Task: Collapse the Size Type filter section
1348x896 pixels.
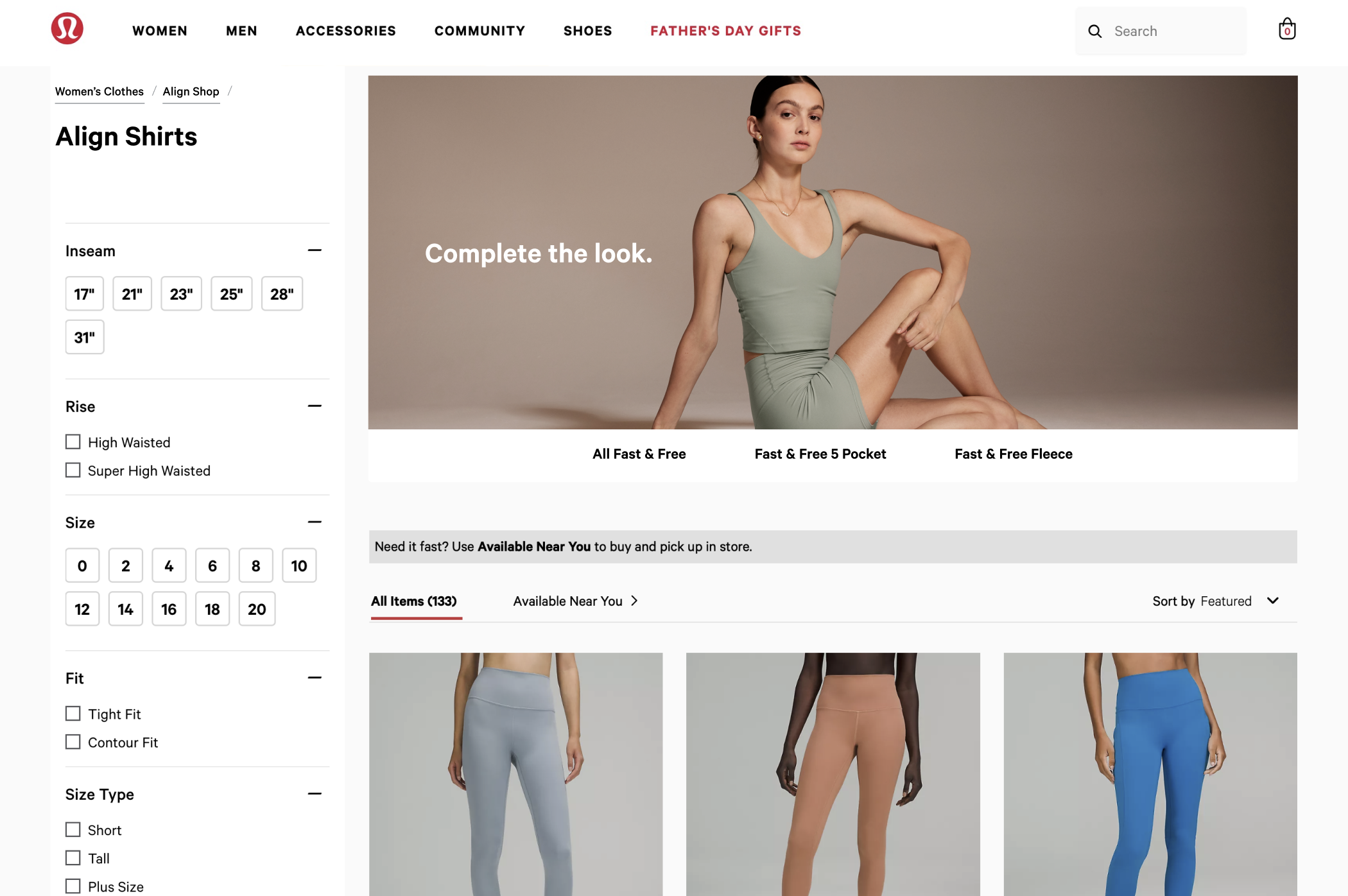Action: 315,794
